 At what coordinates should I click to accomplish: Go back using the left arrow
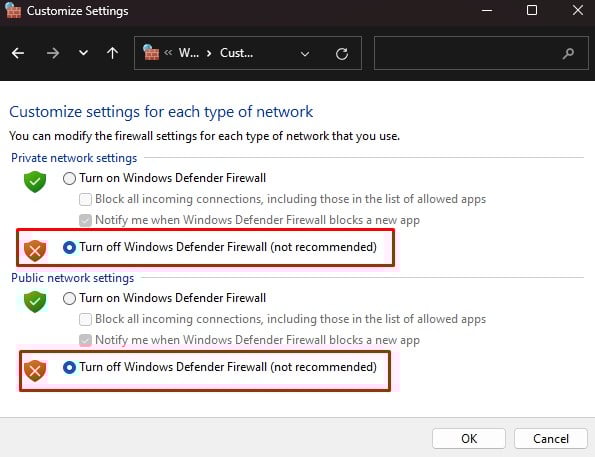(x=18, y=53)
